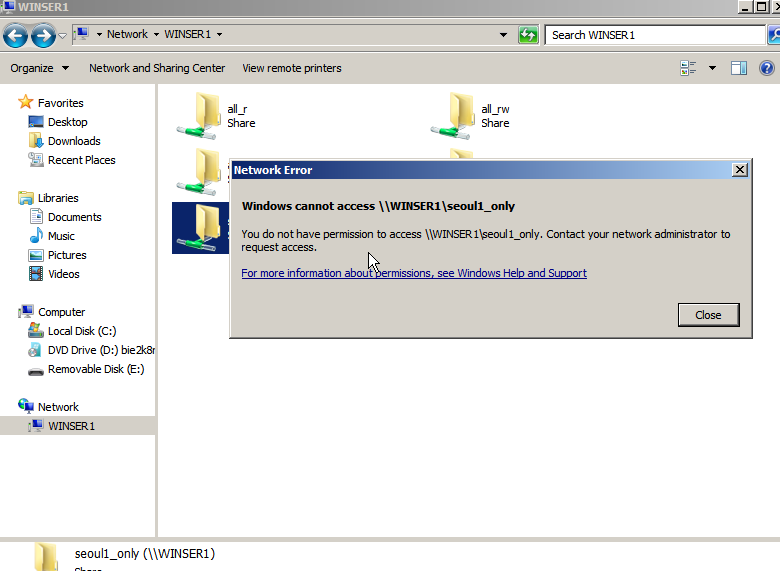Click the Favorites star icon
This screenshot has height=571, width=780.
click(x=25, y=102)
